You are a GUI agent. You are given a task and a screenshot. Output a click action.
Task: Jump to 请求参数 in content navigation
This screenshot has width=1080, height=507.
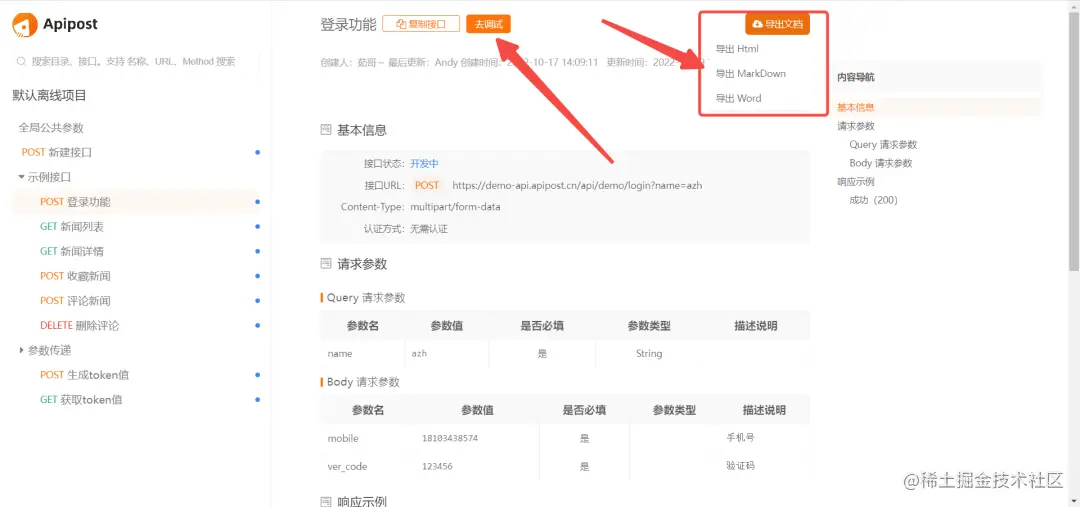856,126
